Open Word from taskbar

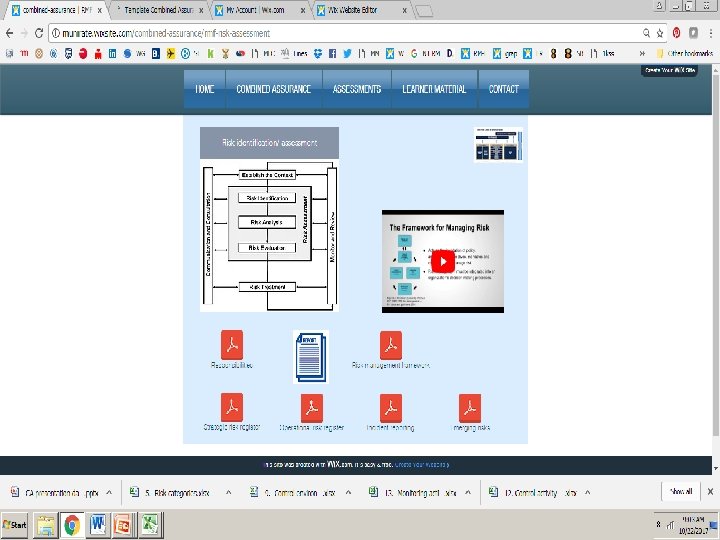pyautogui.click(x=98, y=525)
